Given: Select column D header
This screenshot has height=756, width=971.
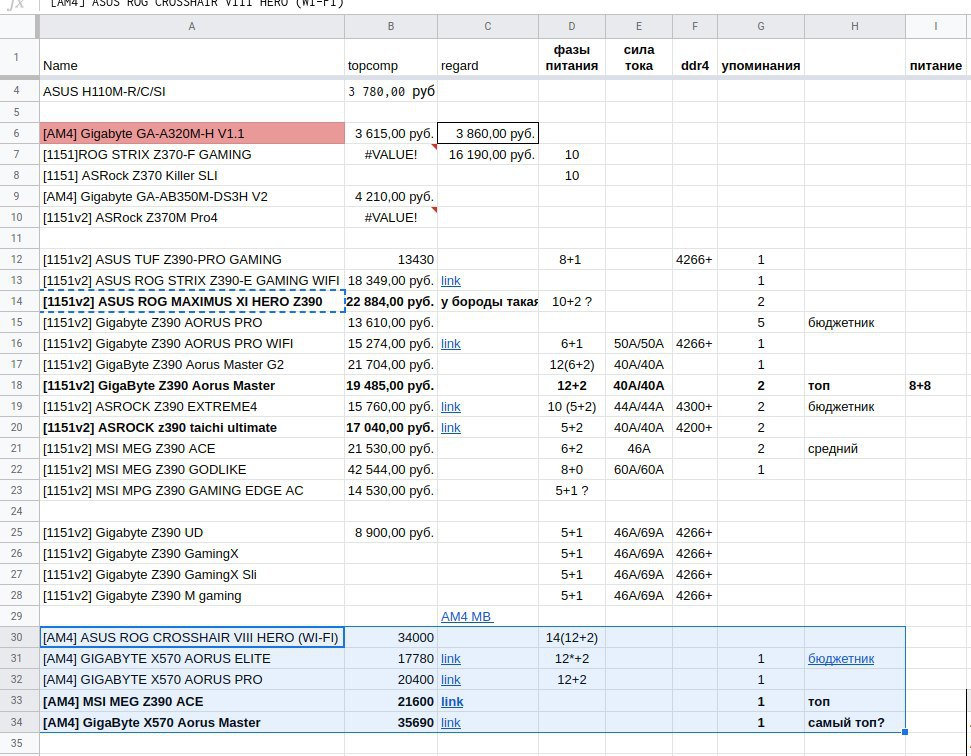Looking at the screenshot, I should click(572, 27).
